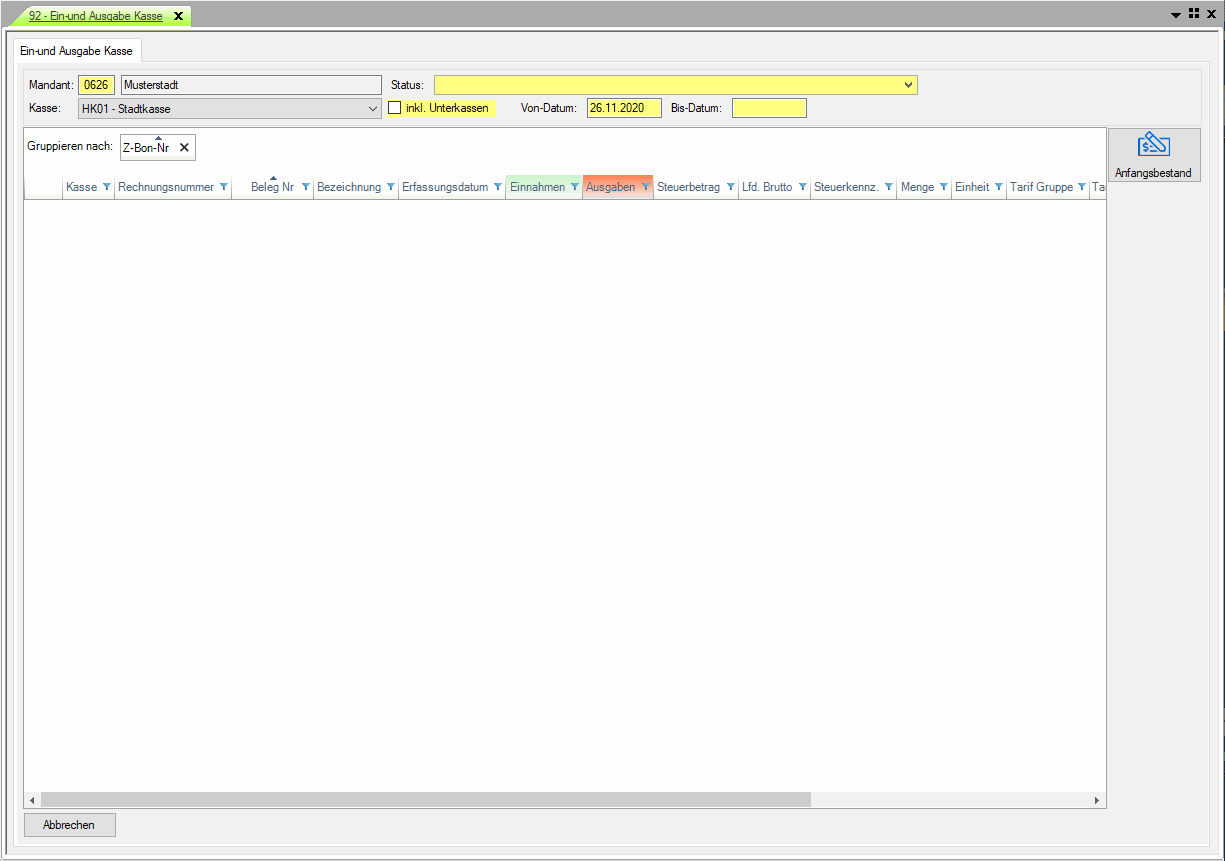Filter the Ausgaben column

(x=645, y=187)
